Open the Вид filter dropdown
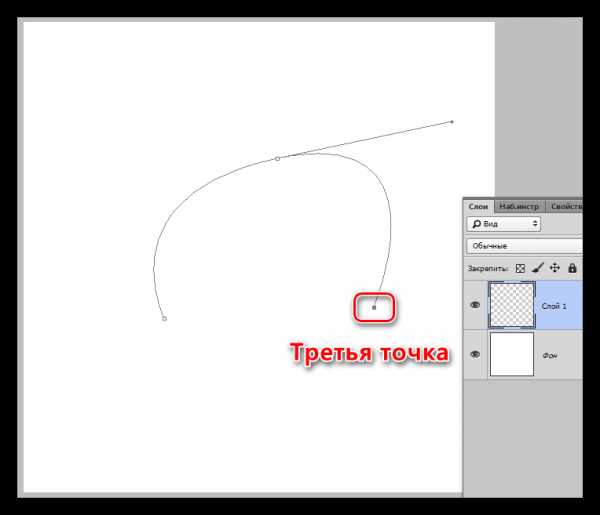This screenshot has width=600, height=515. coord(504,224)
